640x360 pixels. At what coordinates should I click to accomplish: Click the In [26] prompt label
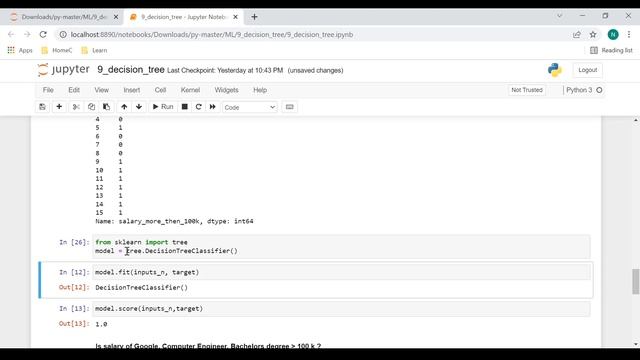pos(74,242)
